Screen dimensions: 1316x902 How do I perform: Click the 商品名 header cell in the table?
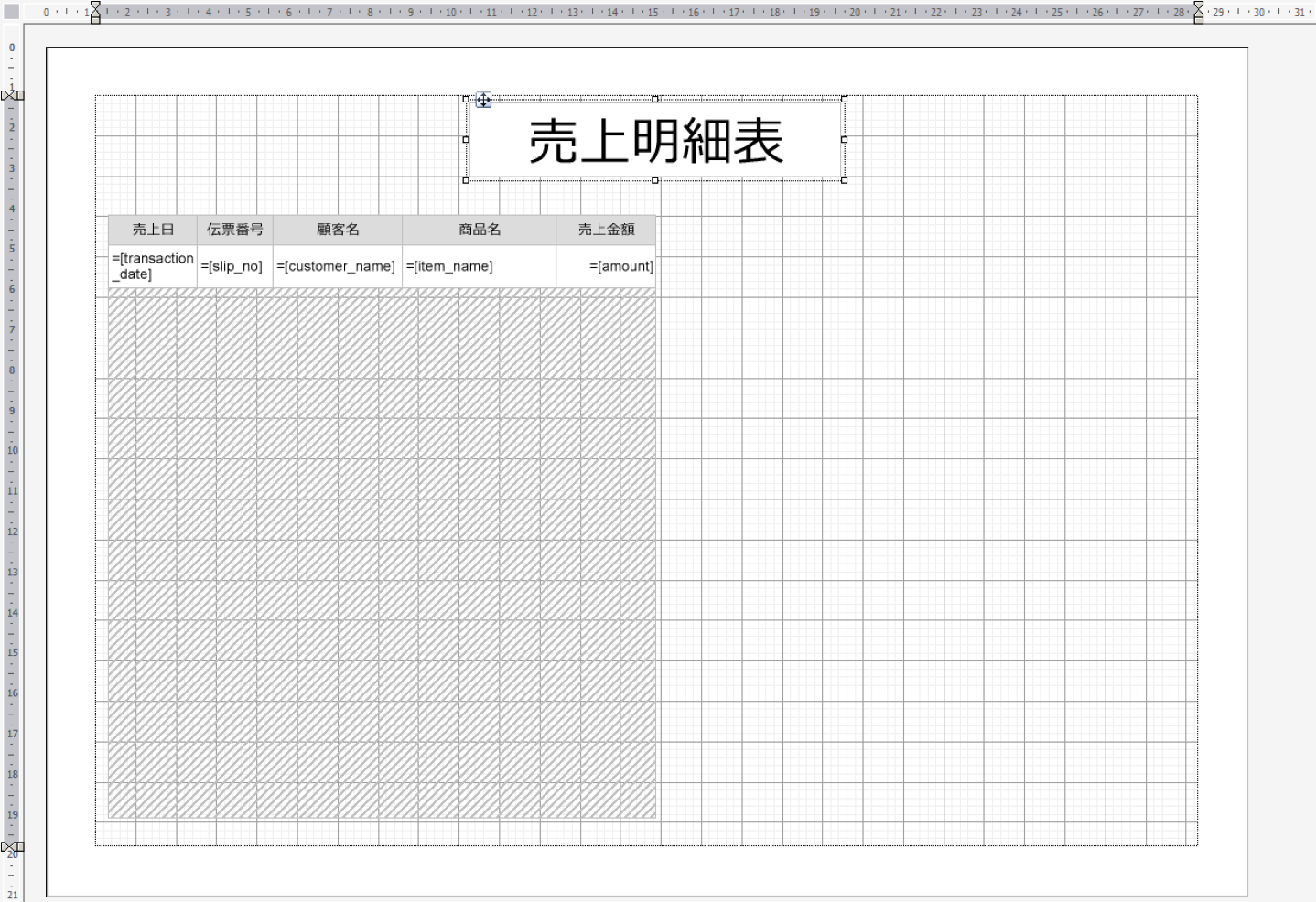click(480, 230)
